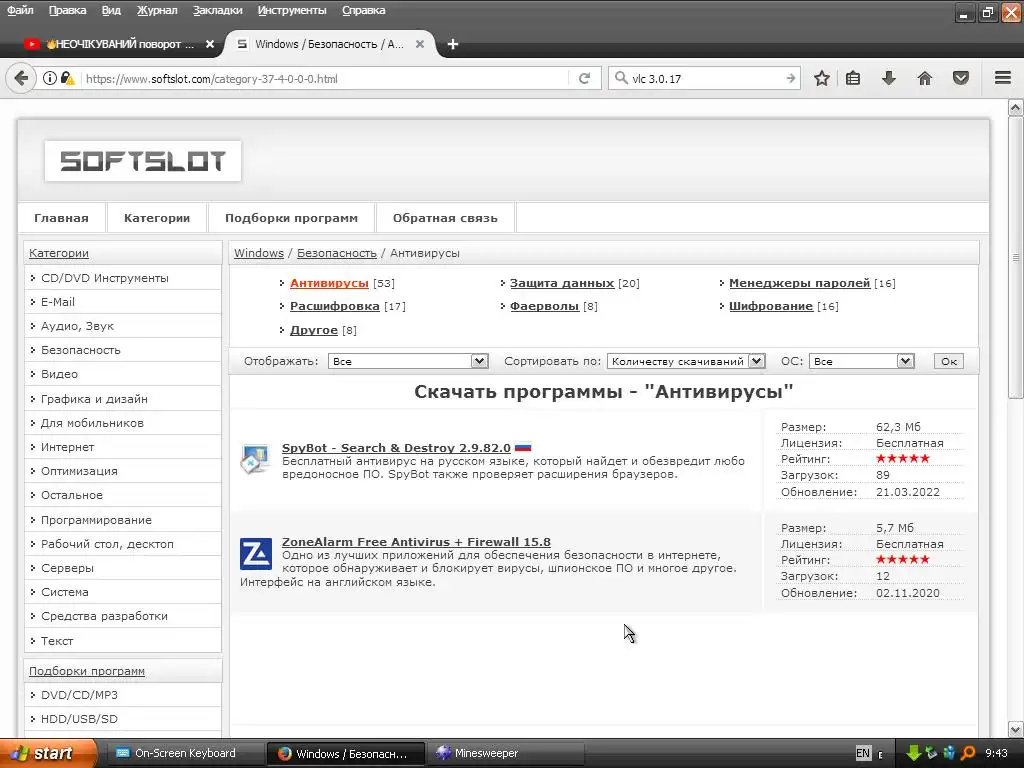
Task: Save to Pocket icon
Action: [x=961, y=78]
